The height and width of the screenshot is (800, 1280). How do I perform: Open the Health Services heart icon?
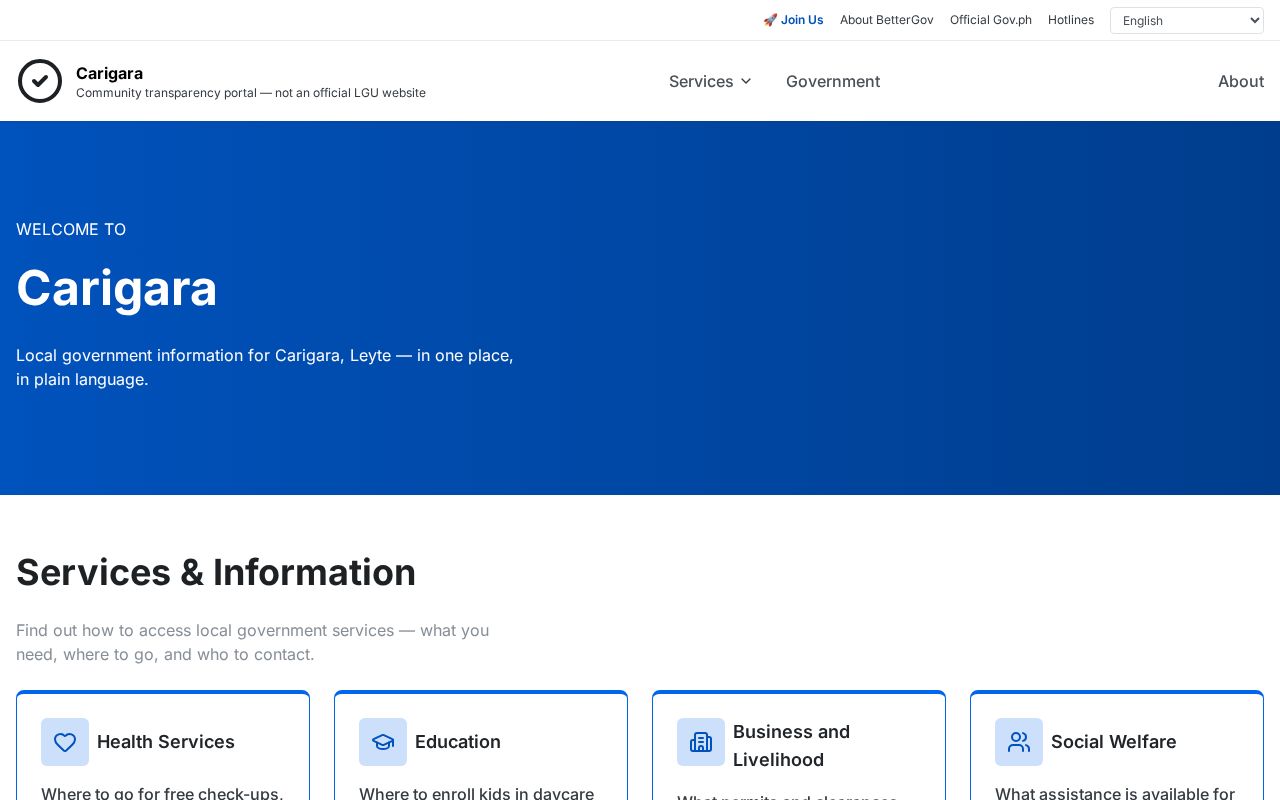click(65, 742)
